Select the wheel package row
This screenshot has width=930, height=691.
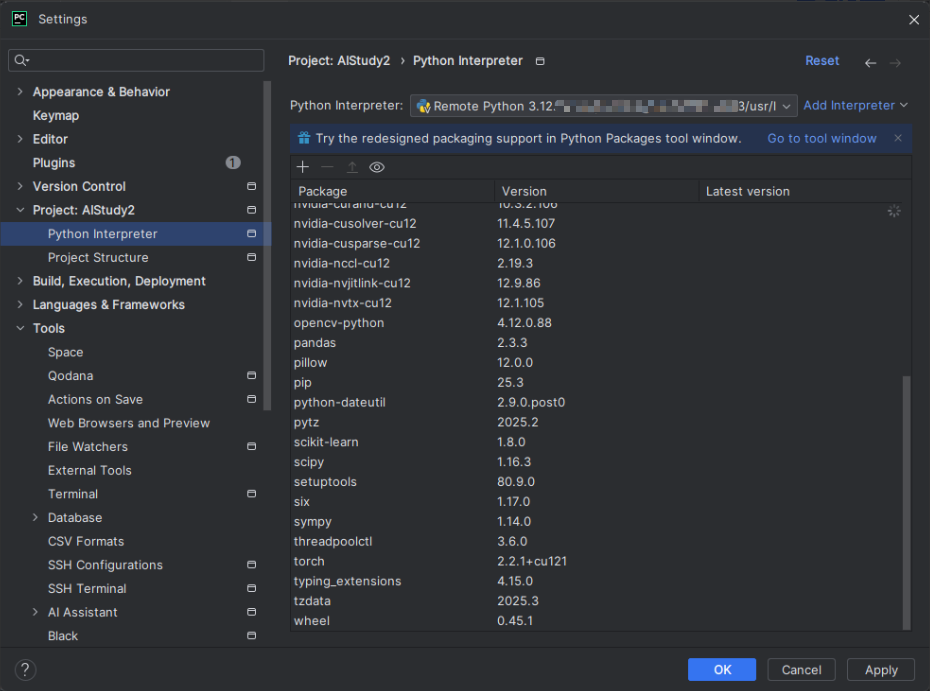(x=596, y=621)
